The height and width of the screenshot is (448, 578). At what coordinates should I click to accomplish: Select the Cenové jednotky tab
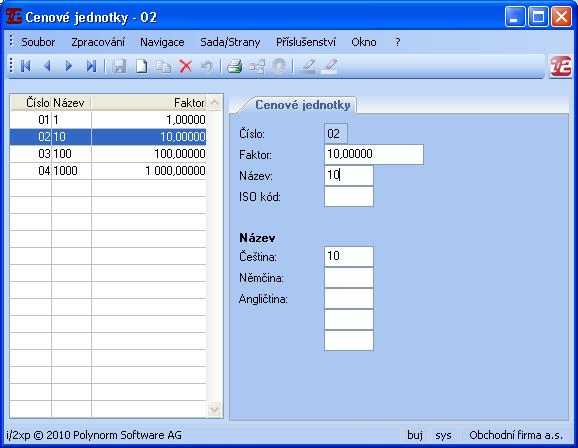tap(302, 105)
